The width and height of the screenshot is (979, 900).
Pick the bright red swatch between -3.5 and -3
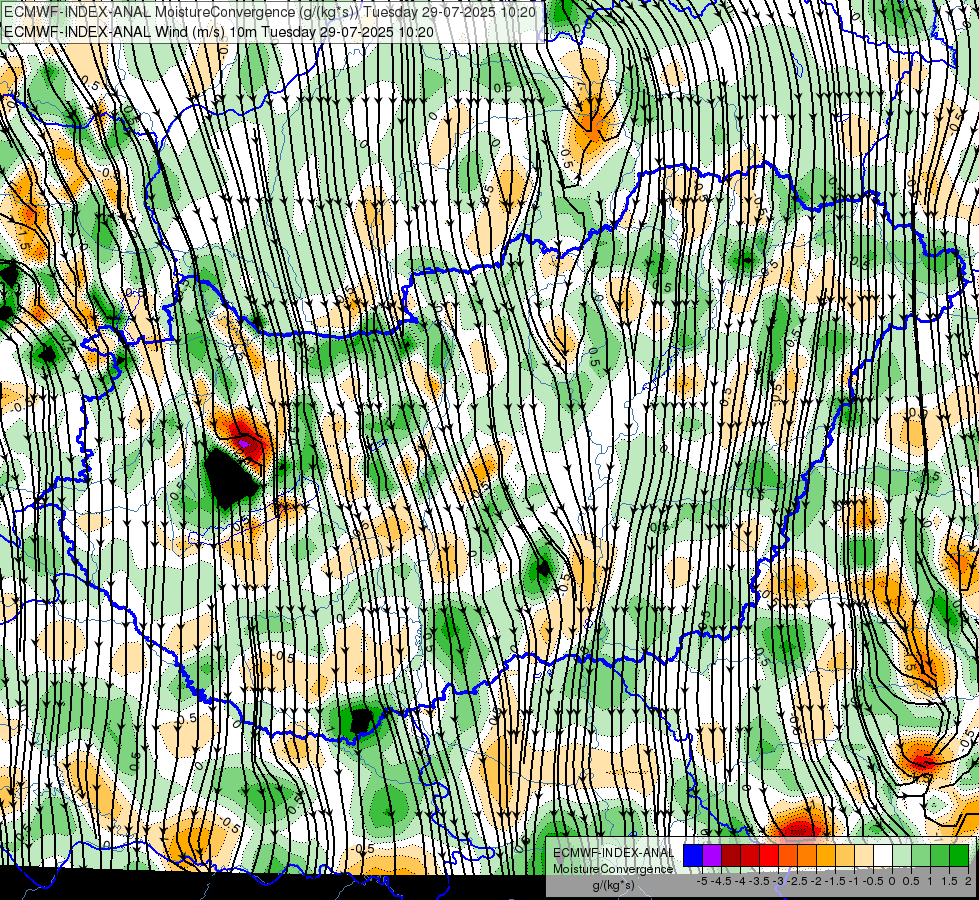coord(769,856)
